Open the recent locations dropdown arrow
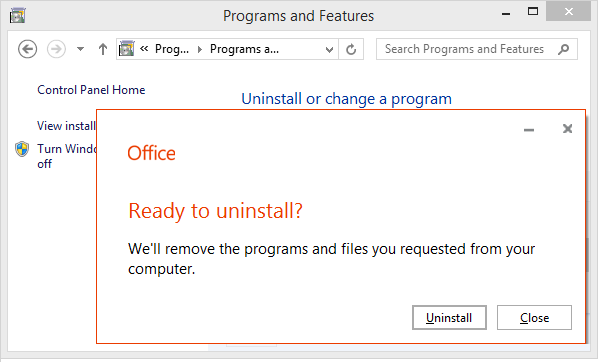The image size is (600, 362). (x=80, y=49)
